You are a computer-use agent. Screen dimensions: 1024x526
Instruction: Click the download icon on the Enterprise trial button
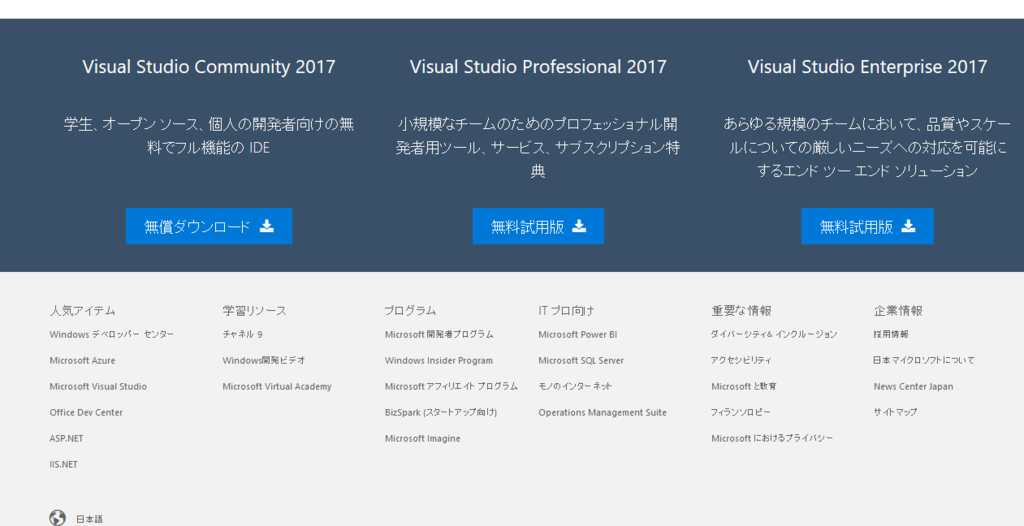point(908,226)
